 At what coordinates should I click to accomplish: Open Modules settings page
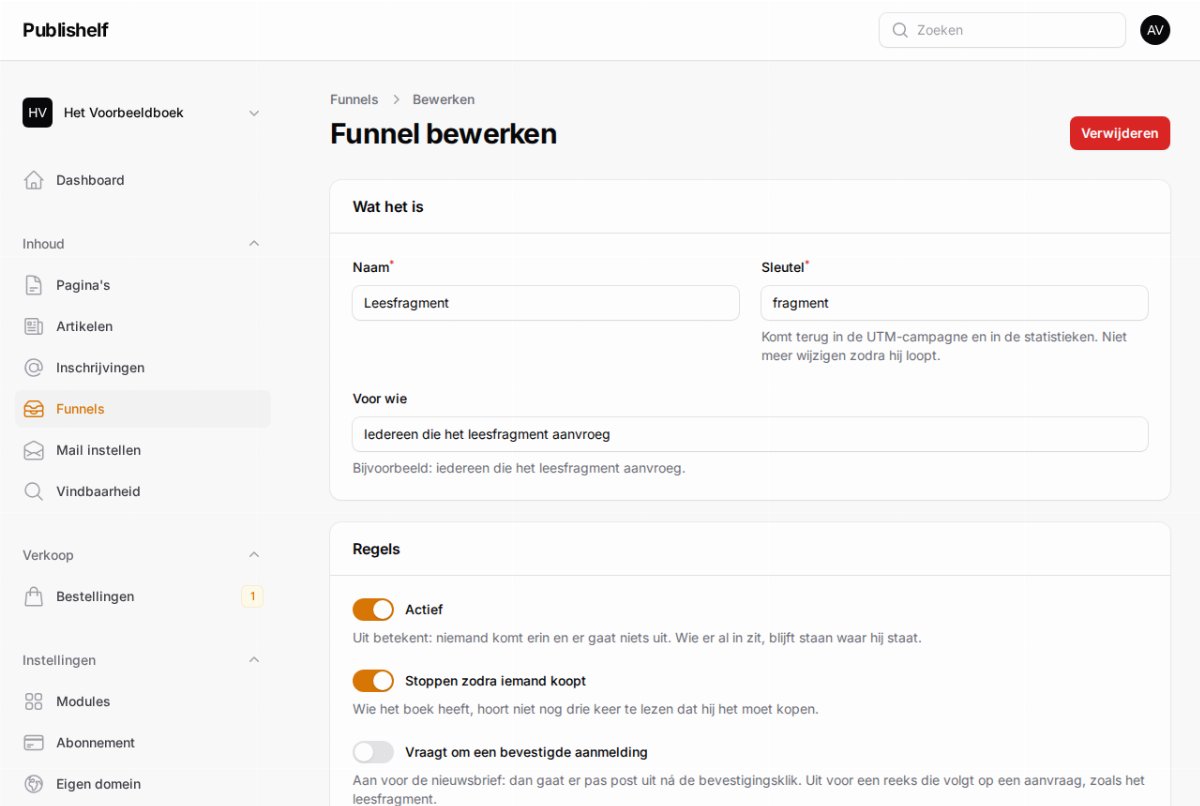click(143, 701)
